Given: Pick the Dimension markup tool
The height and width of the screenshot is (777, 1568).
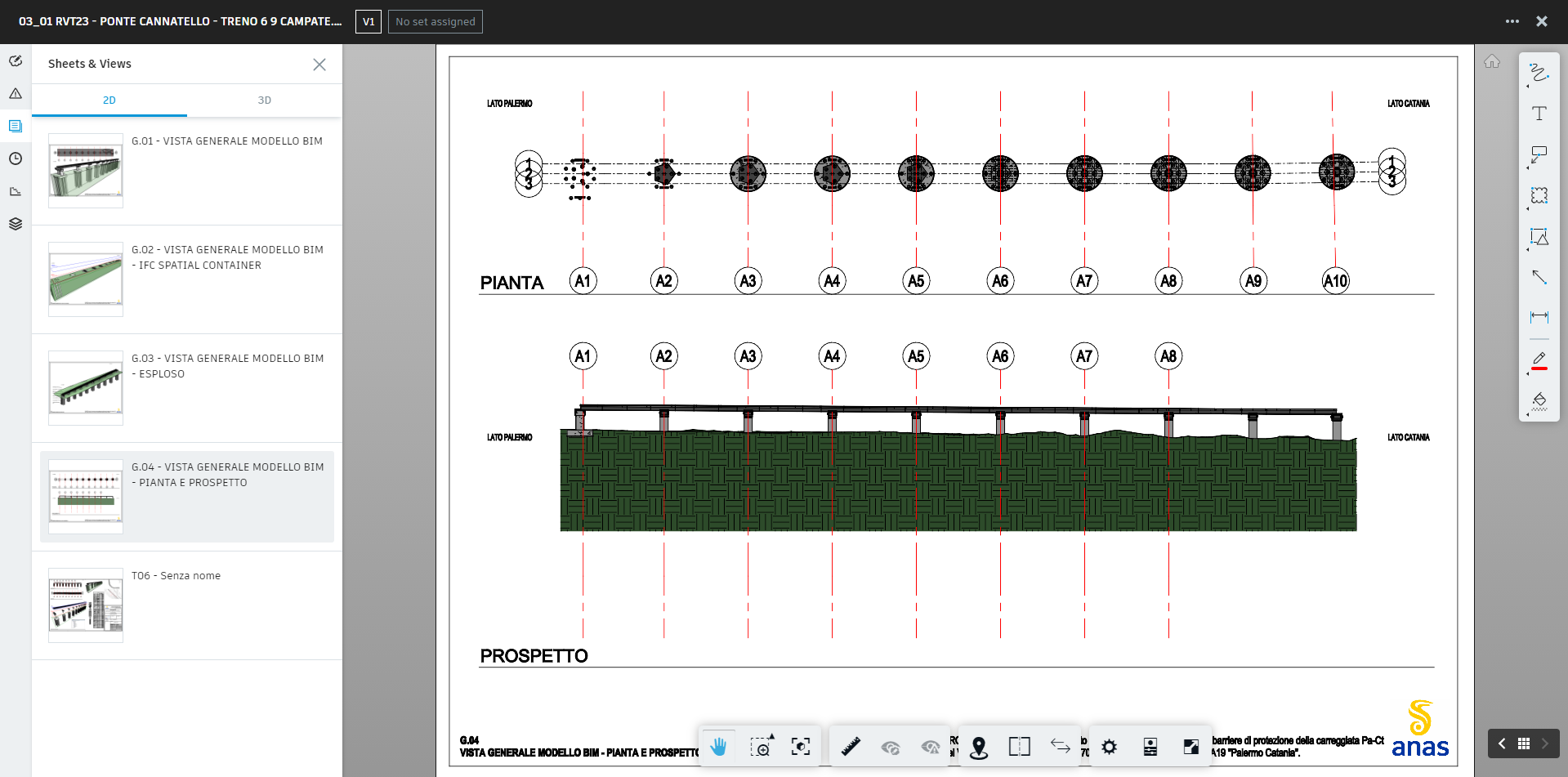Looking at the screenshot, I should tap(1539, 317).
